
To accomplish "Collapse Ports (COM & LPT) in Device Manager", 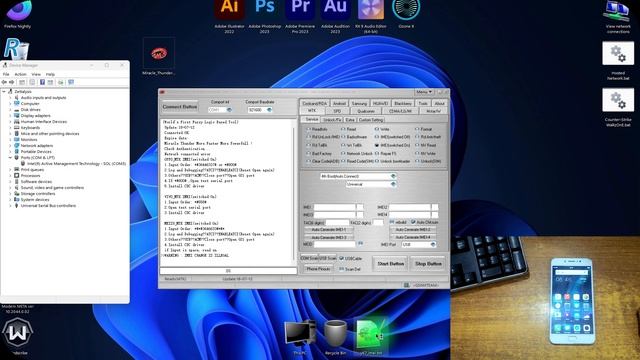I will coord(10,158).
